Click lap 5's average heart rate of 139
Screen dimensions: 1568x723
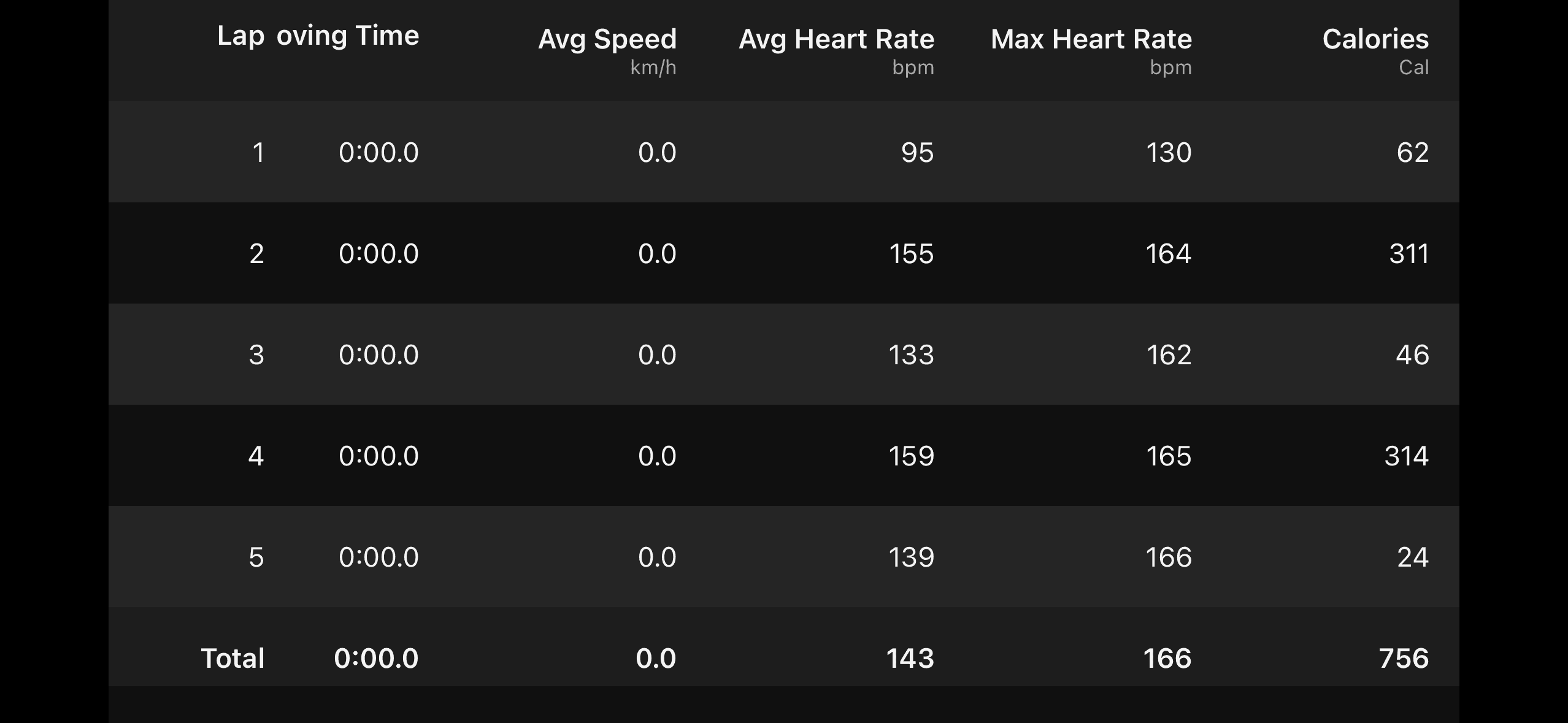tap(911, 557)
